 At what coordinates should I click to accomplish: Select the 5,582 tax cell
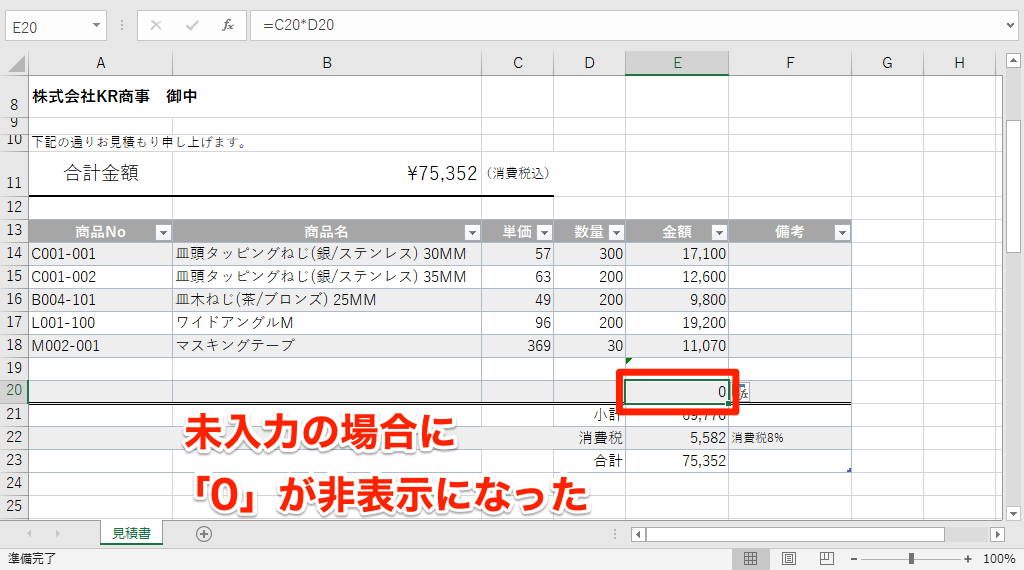(677, 437)
